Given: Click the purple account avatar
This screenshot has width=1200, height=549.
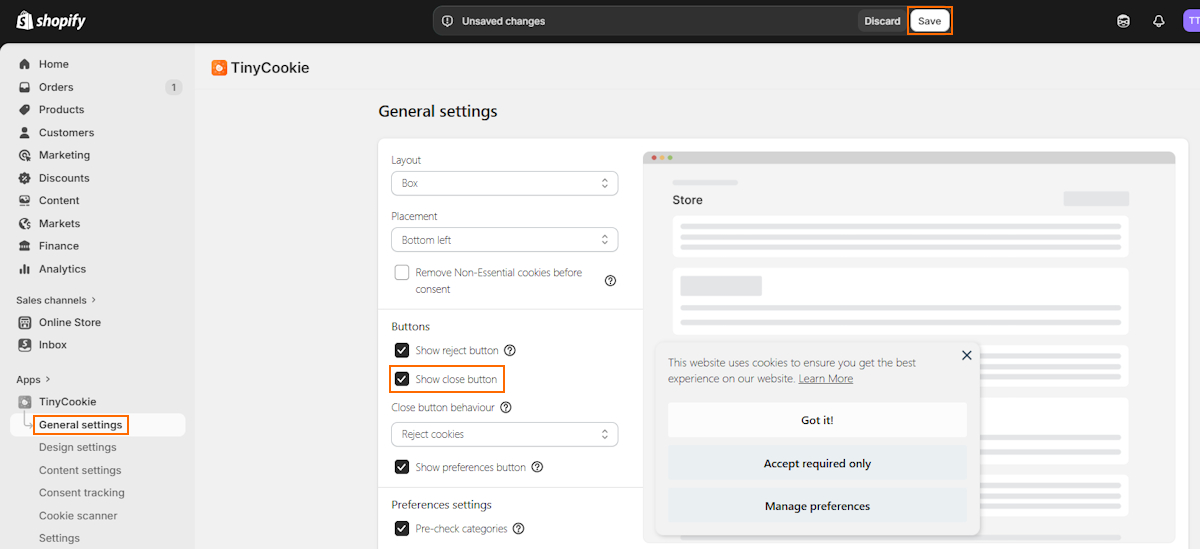Looking at the screenshot, I should click(1191, 21).
